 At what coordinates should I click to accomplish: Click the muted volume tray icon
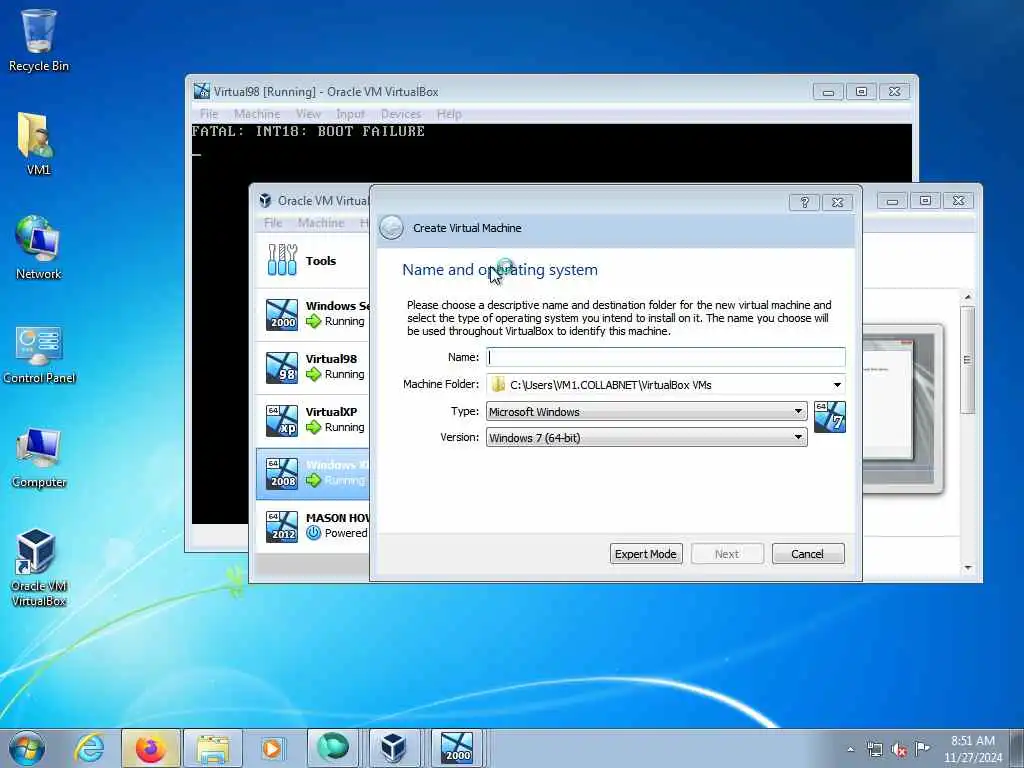point(899,750)
